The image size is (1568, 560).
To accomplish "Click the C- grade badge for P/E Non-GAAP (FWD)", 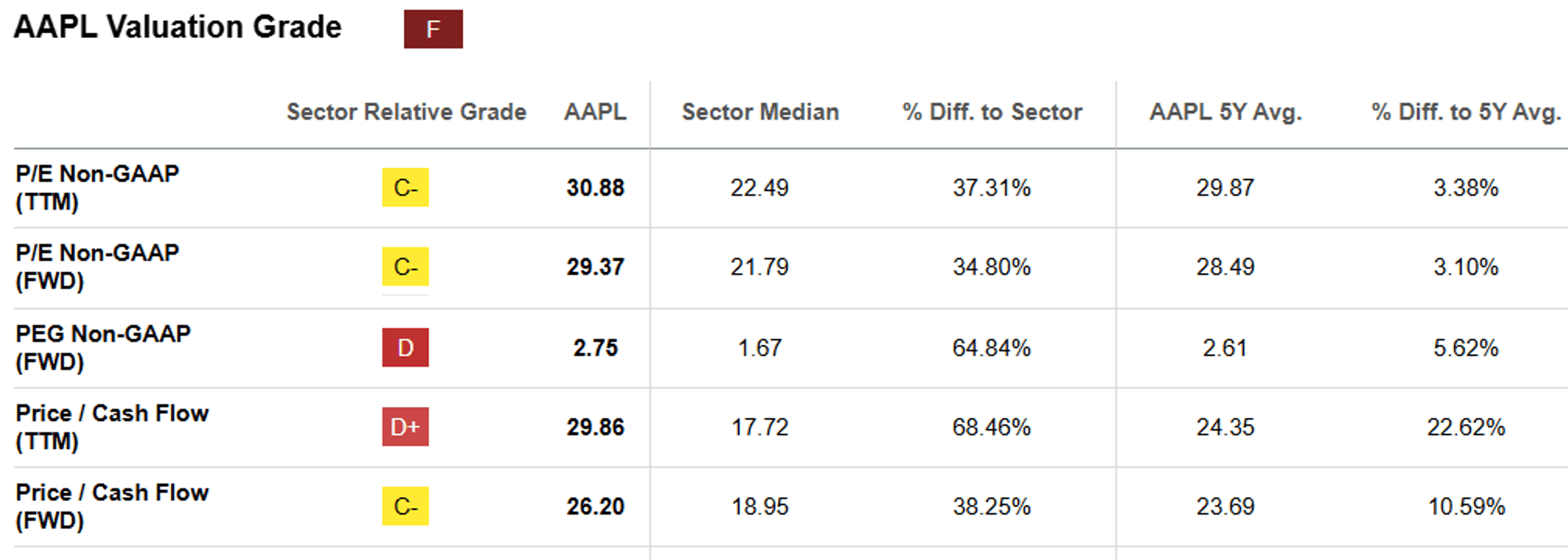I will pyautogui.click(x=405, y=267).
